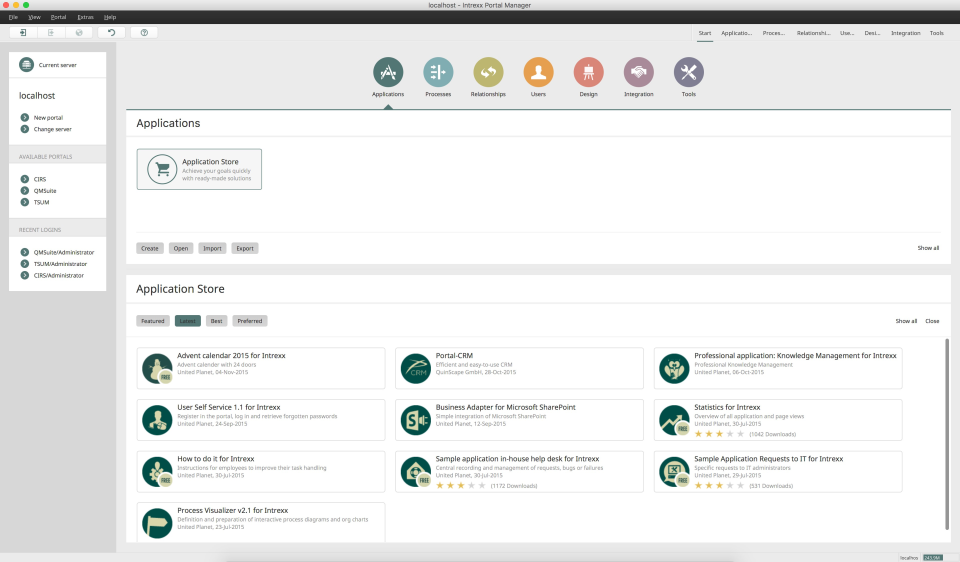Open the Processes module icon
This screenshot has width=960, height=562.
coord(438,72)
